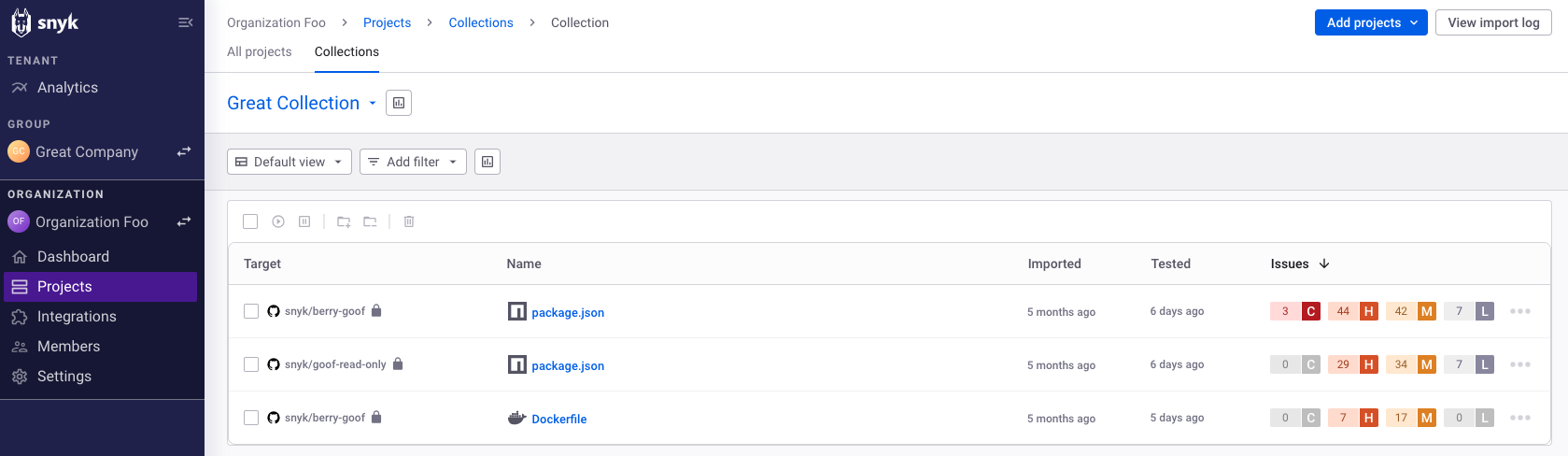Click the Projects breadcrumb link
Screen dimensions: 1568x456
coord(387,22)
